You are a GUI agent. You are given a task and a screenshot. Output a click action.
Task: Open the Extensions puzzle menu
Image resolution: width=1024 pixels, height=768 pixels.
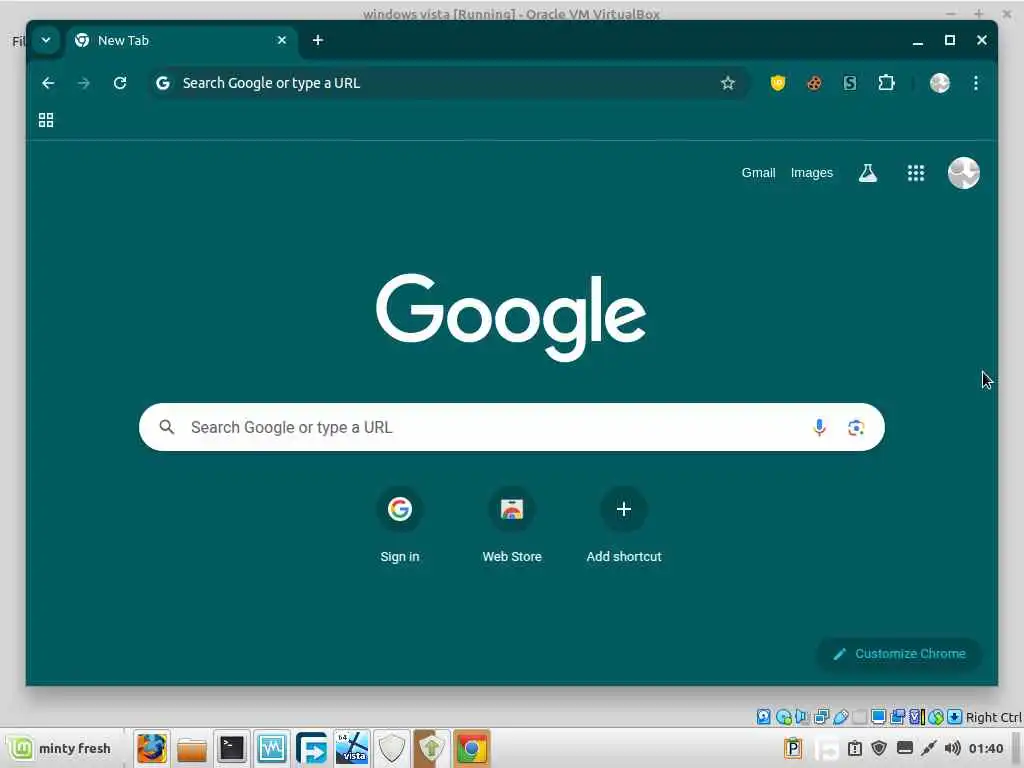click(x=886, y=83)
